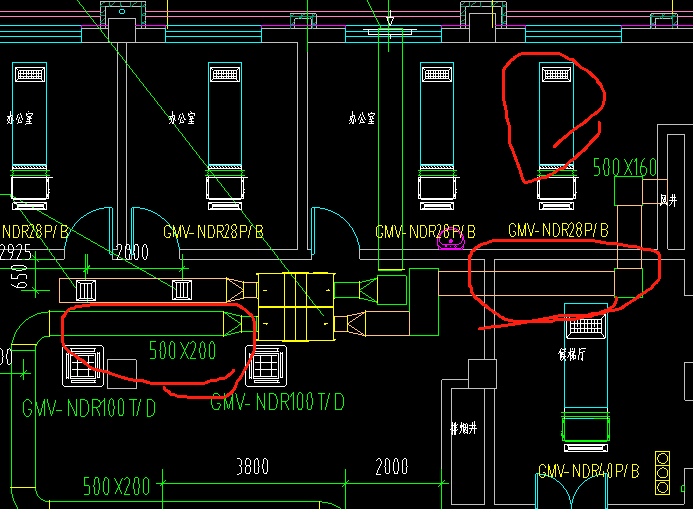Click the GMV-NDR40P/B unit label
The height and width of the screenshot is (509, 693).
(589, 471)
